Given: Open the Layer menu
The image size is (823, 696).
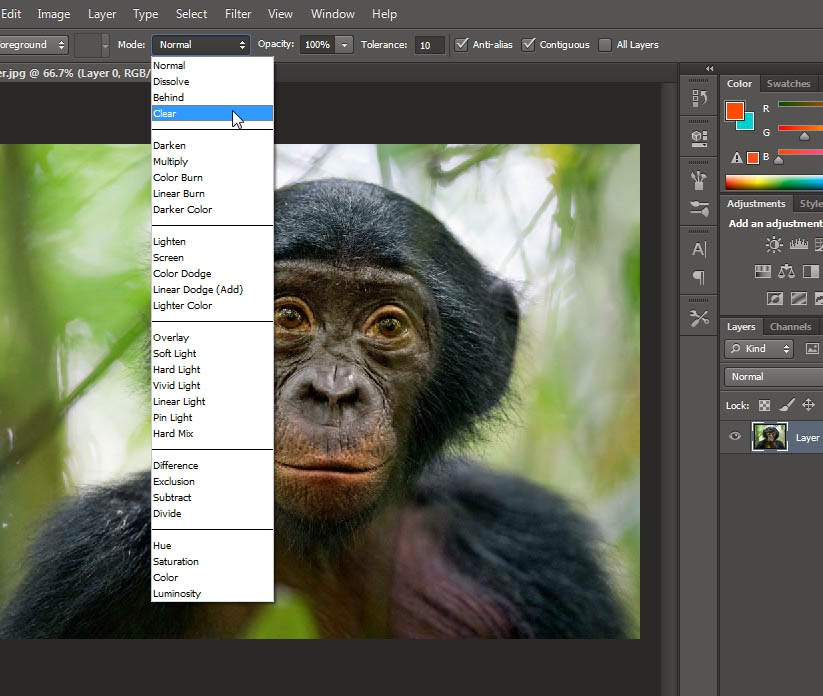Looking at the screenshot, I should coord(102,14).
